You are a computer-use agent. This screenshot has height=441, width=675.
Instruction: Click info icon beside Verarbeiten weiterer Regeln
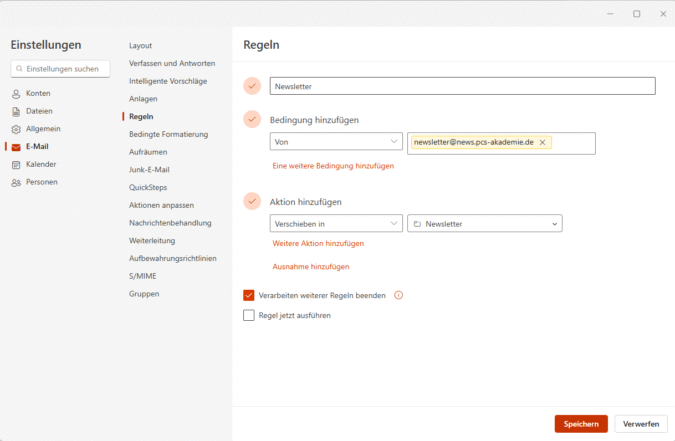[398, 296]
